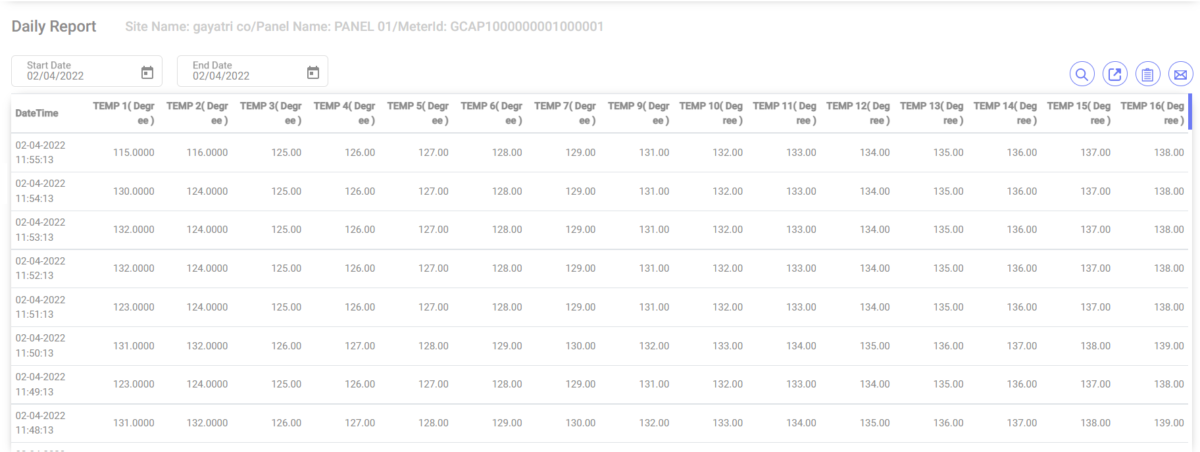Click the TEMP 12 column header
The image size is (1200, 452).
(859, 113)
